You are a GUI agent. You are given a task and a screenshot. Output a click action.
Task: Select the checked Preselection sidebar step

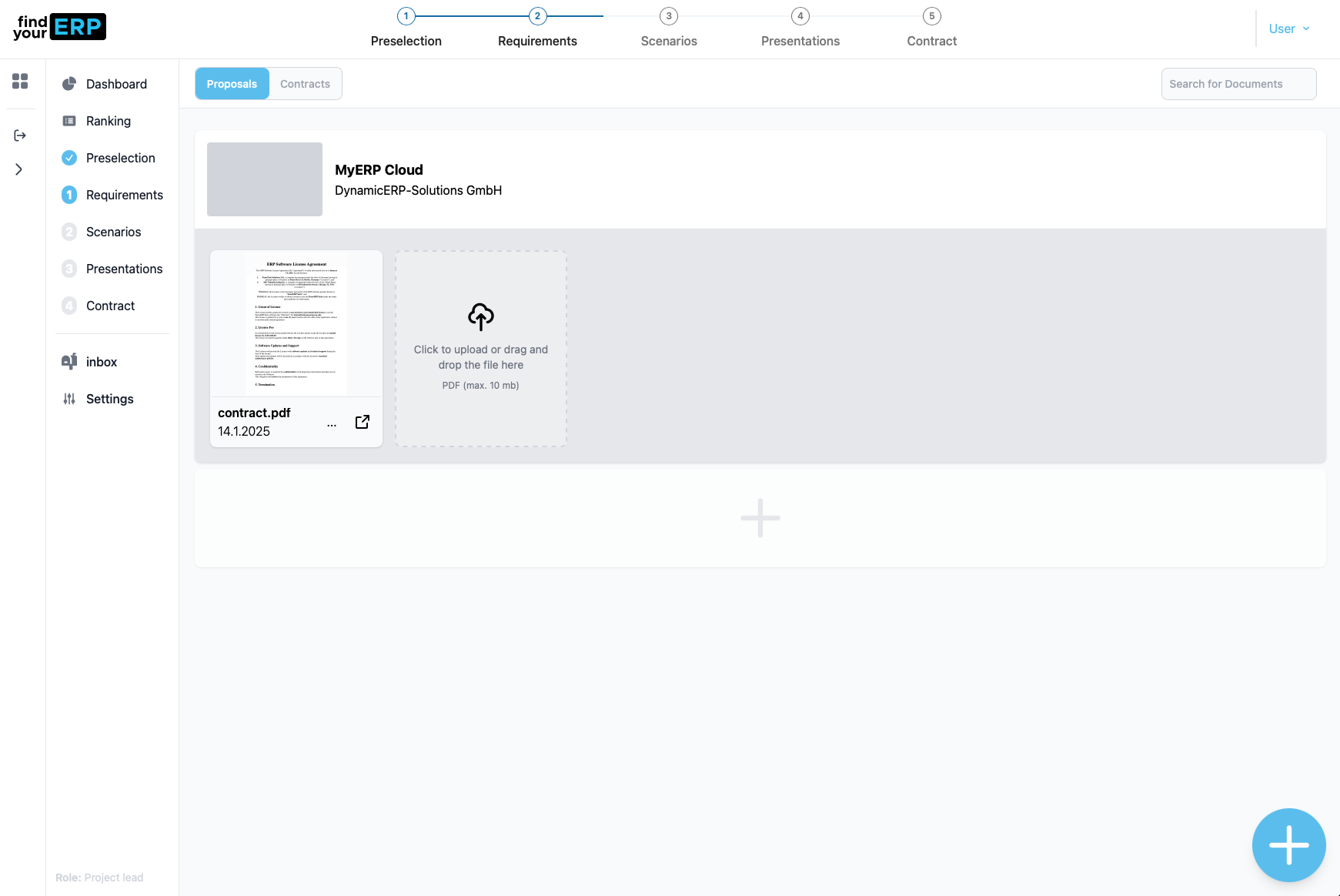tap(120, 158)
